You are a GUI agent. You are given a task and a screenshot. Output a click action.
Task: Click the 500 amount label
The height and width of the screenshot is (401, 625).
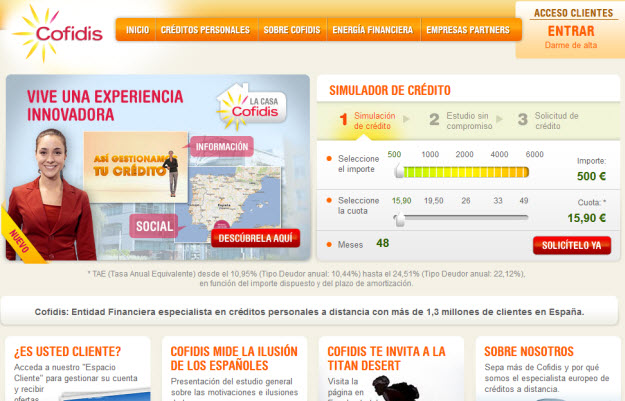[x=394, y=154]
